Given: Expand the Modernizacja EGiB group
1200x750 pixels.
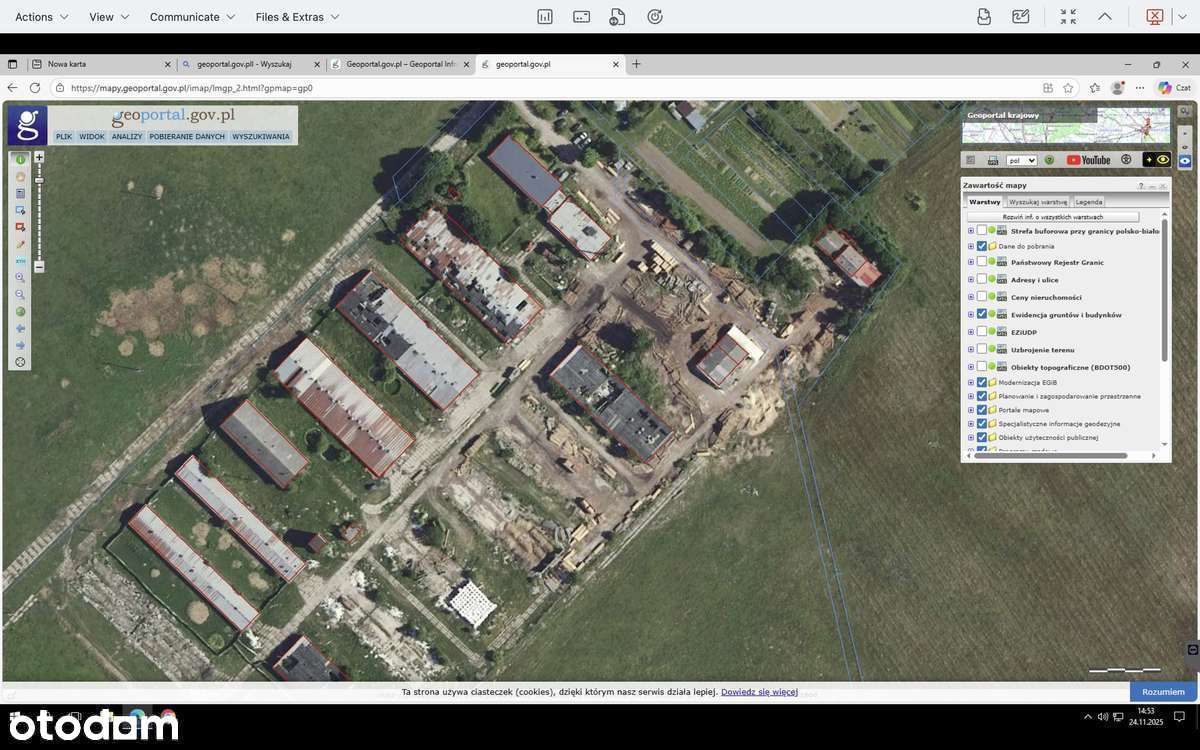Looking at the screenshot, I should [x=970, y=383].
